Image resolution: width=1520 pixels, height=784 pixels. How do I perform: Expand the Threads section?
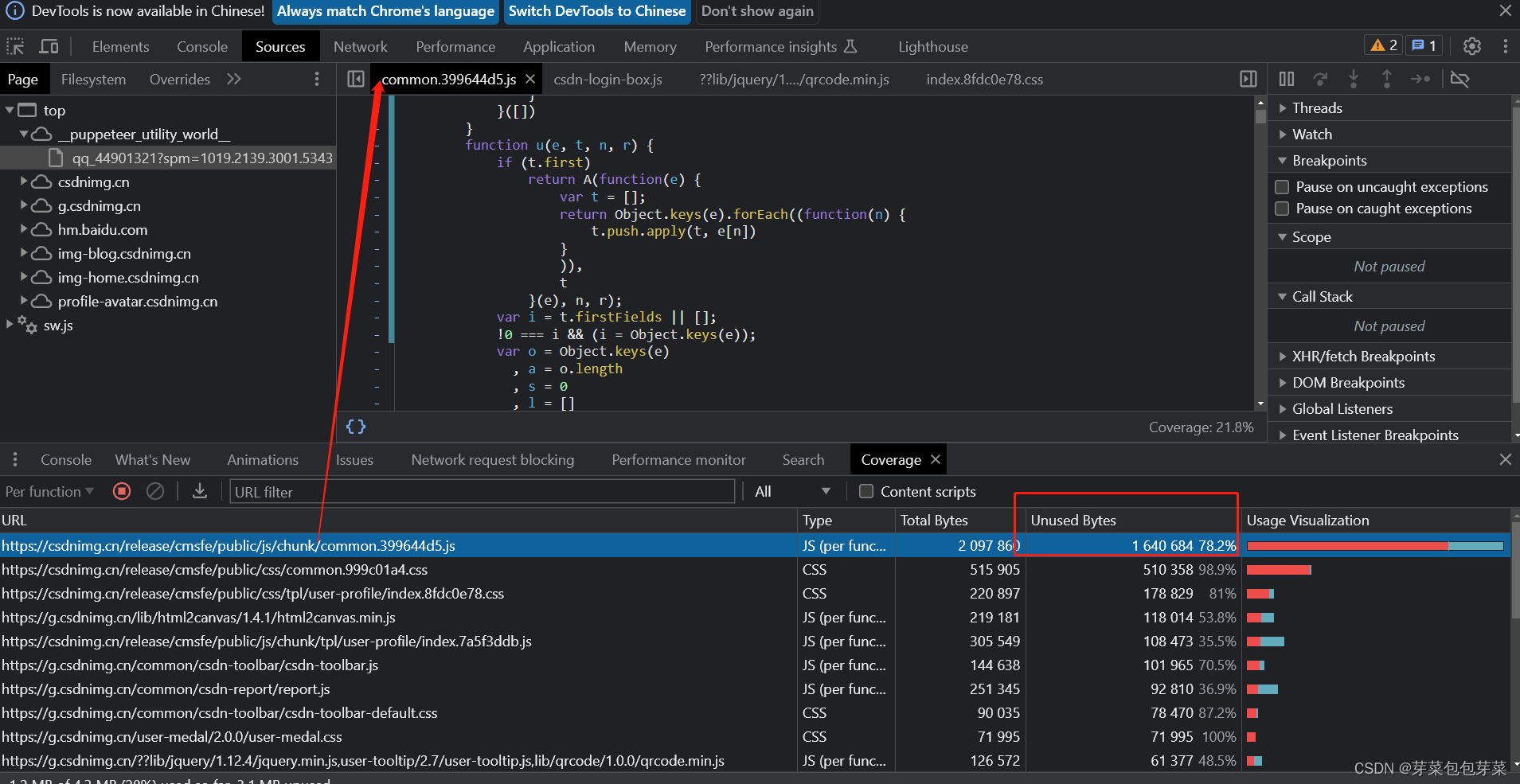coord(1389,107)
